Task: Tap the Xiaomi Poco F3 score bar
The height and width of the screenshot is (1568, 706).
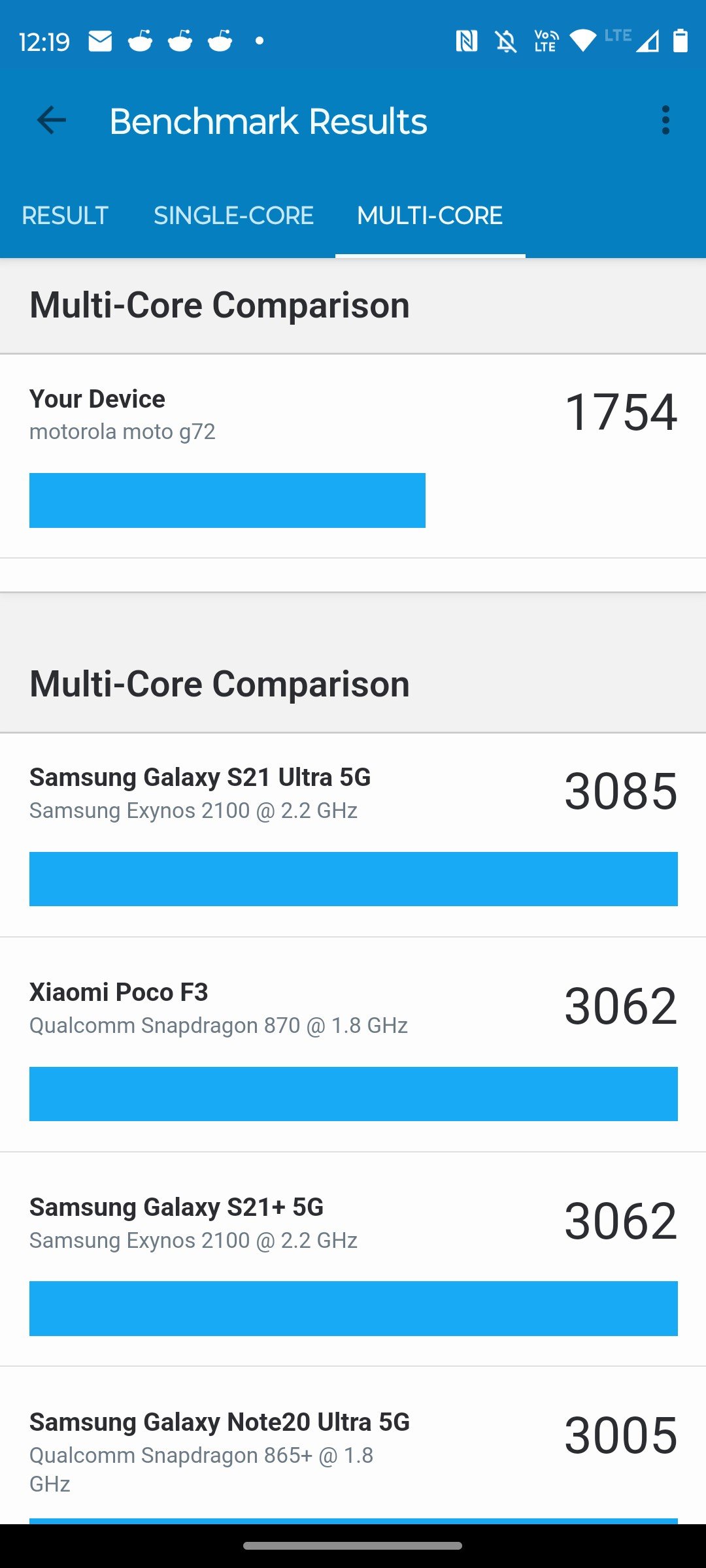Action: point(354,1094)
